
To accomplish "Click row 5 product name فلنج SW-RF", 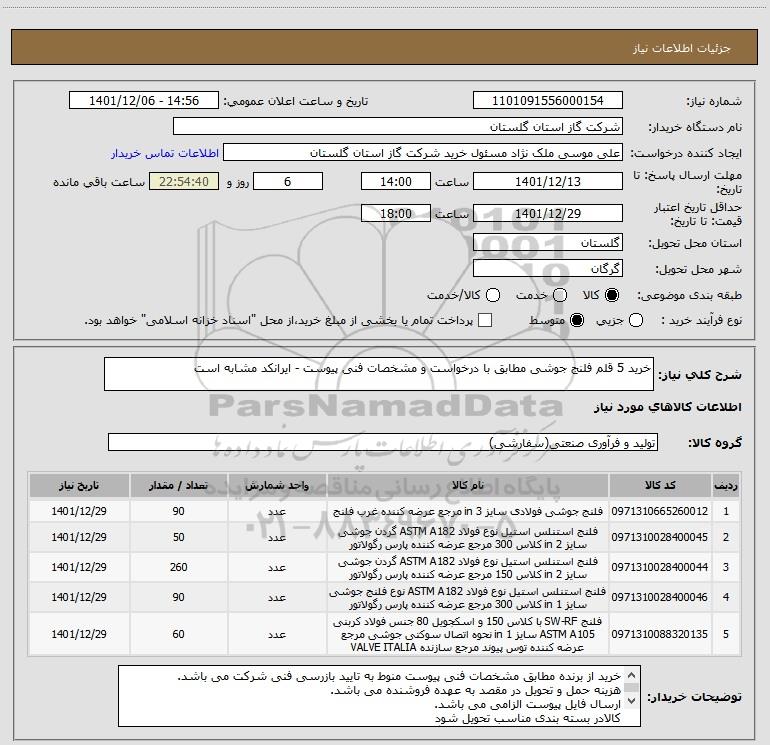I will [468, 634].
